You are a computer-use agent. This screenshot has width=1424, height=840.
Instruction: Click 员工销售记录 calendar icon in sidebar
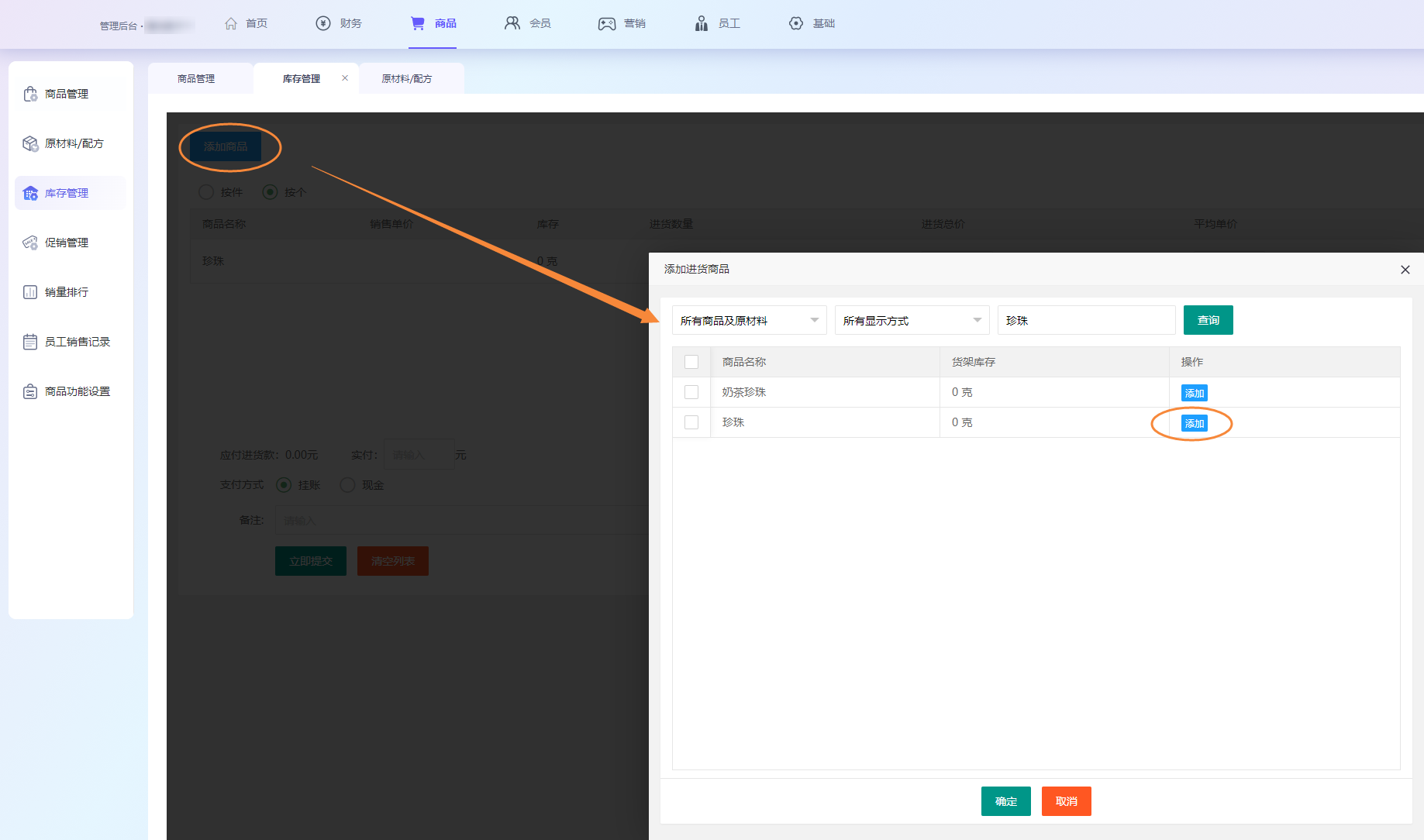[x=30, y=342]
